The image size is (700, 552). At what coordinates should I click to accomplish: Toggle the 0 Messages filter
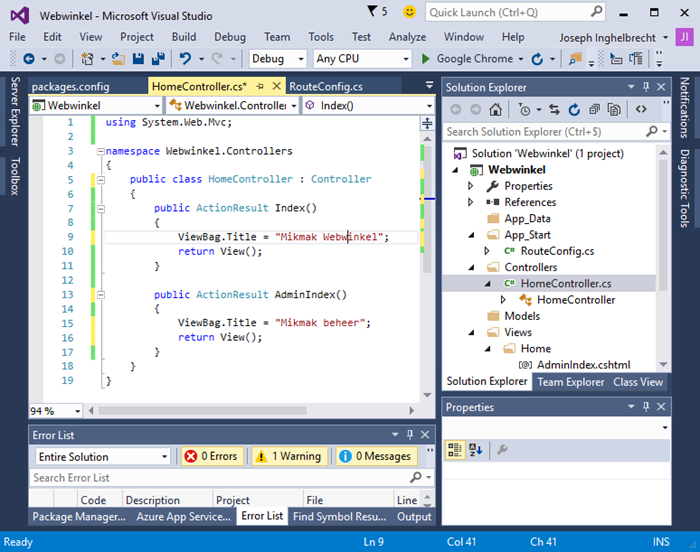[x=376, y=456]
